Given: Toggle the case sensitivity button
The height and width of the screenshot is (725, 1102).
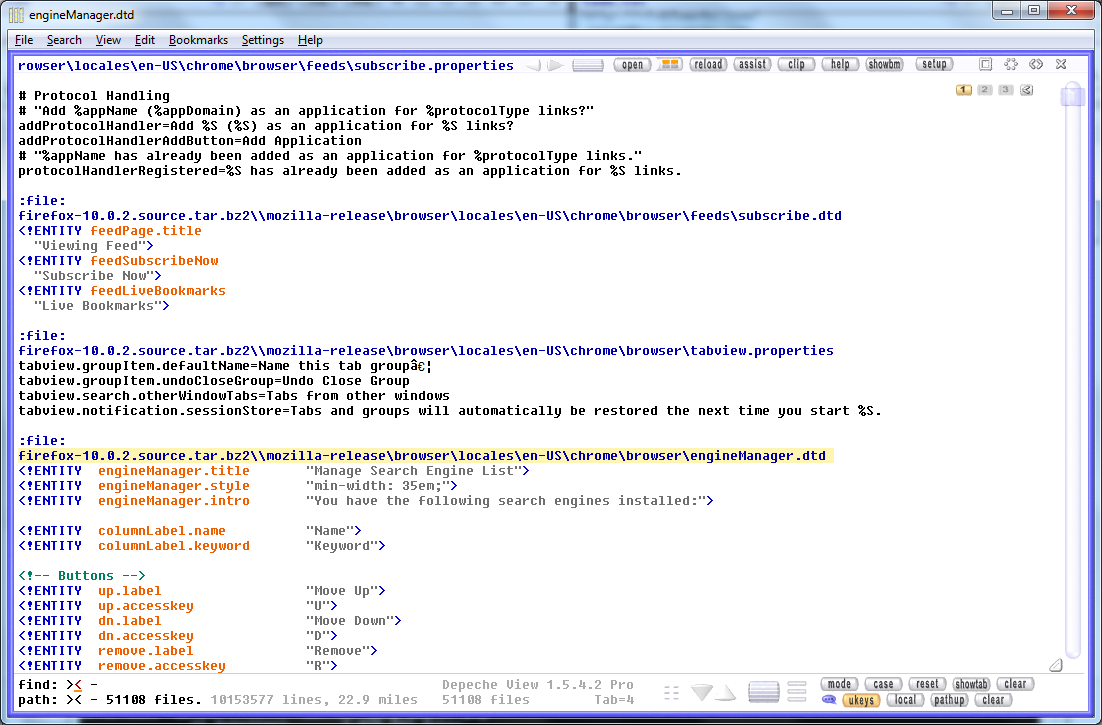Looking at the screenshot, I should (884, 684).
